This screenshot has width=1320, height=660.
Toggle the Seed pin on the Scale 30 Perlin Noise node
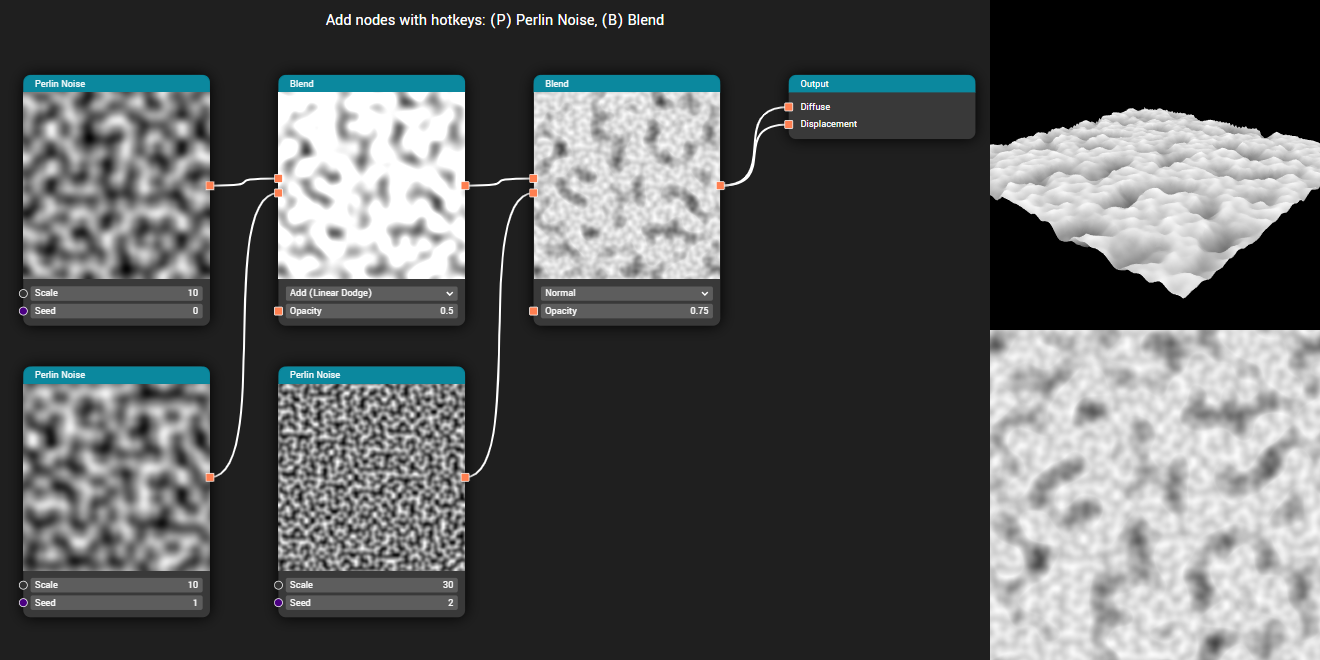click(x=277, y=603)
